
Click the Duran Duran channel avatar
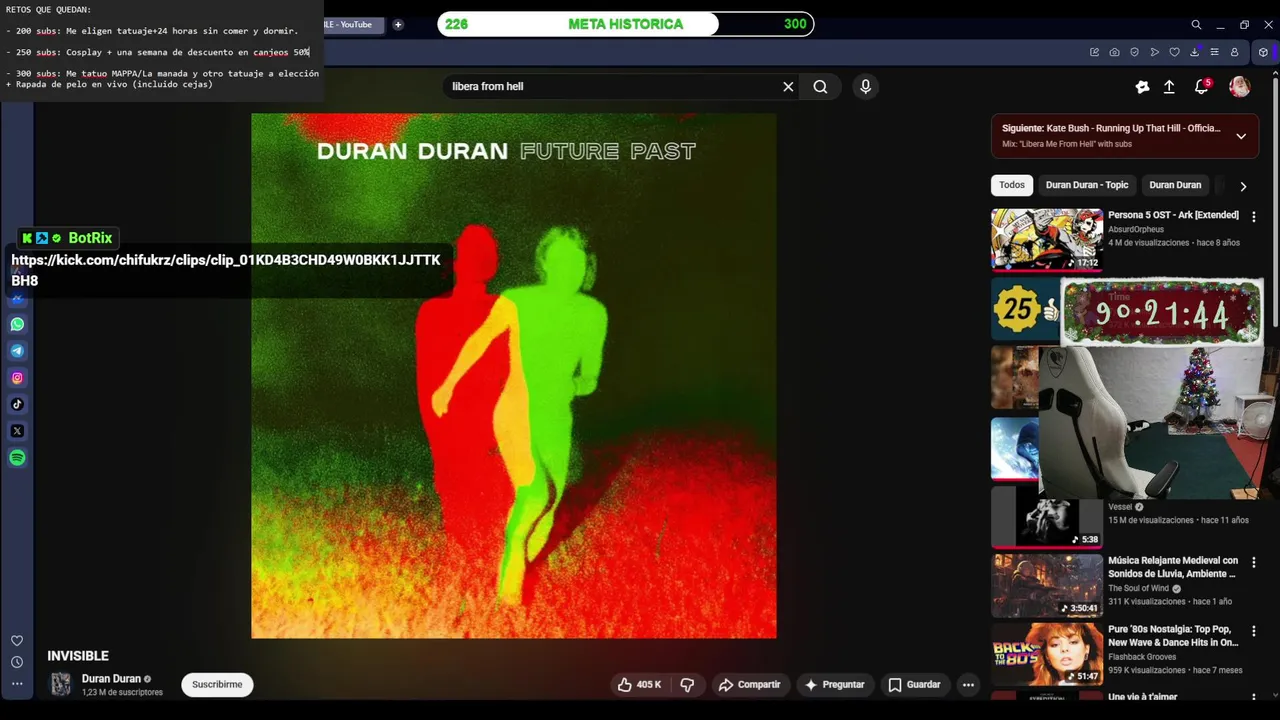point(61,684)
